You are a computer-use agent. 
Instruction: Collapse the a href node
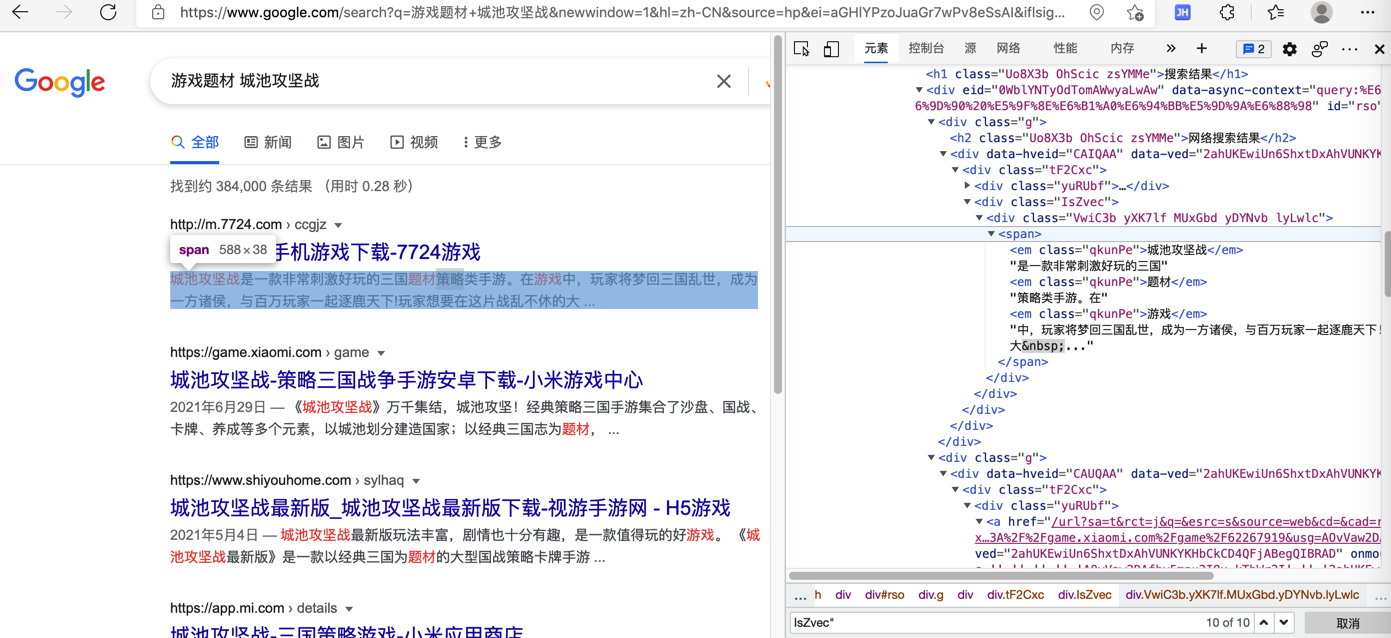[979, 522]
